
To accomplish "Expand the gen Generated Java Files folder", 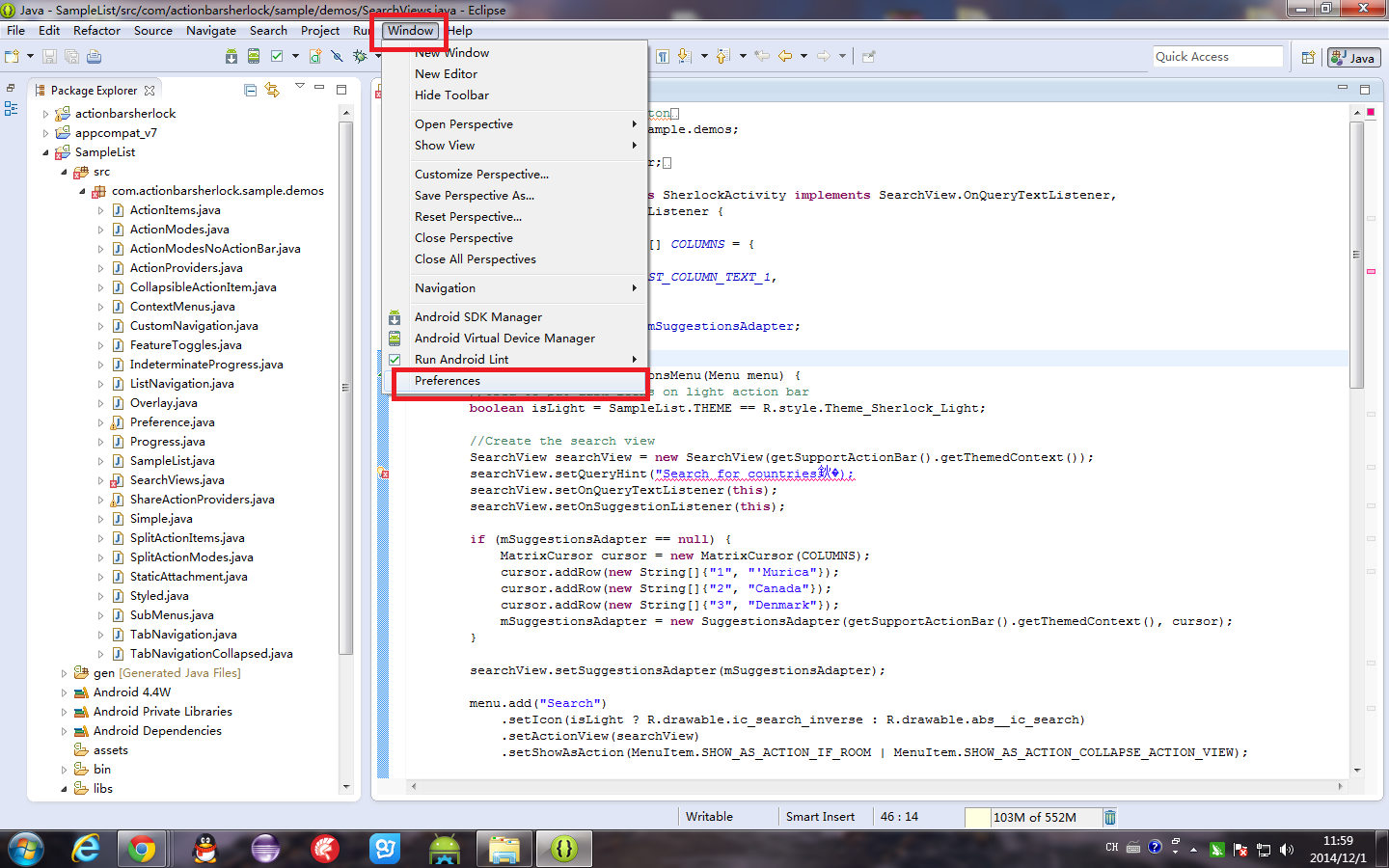I will [64, 673].
